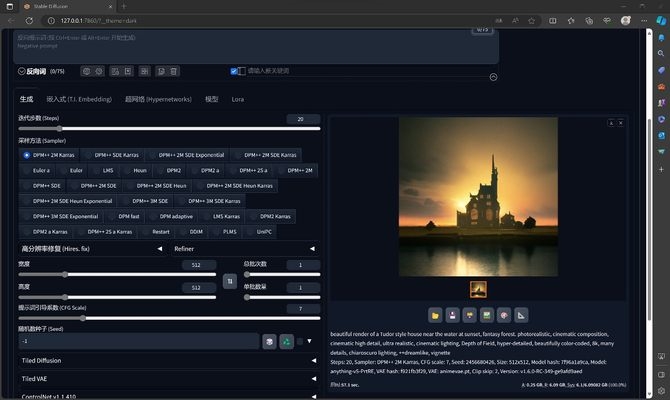The width and height of the screenshot is (670, 400).
Task: Open browser settings gear in sidebar
Action: tap(661, 391)
